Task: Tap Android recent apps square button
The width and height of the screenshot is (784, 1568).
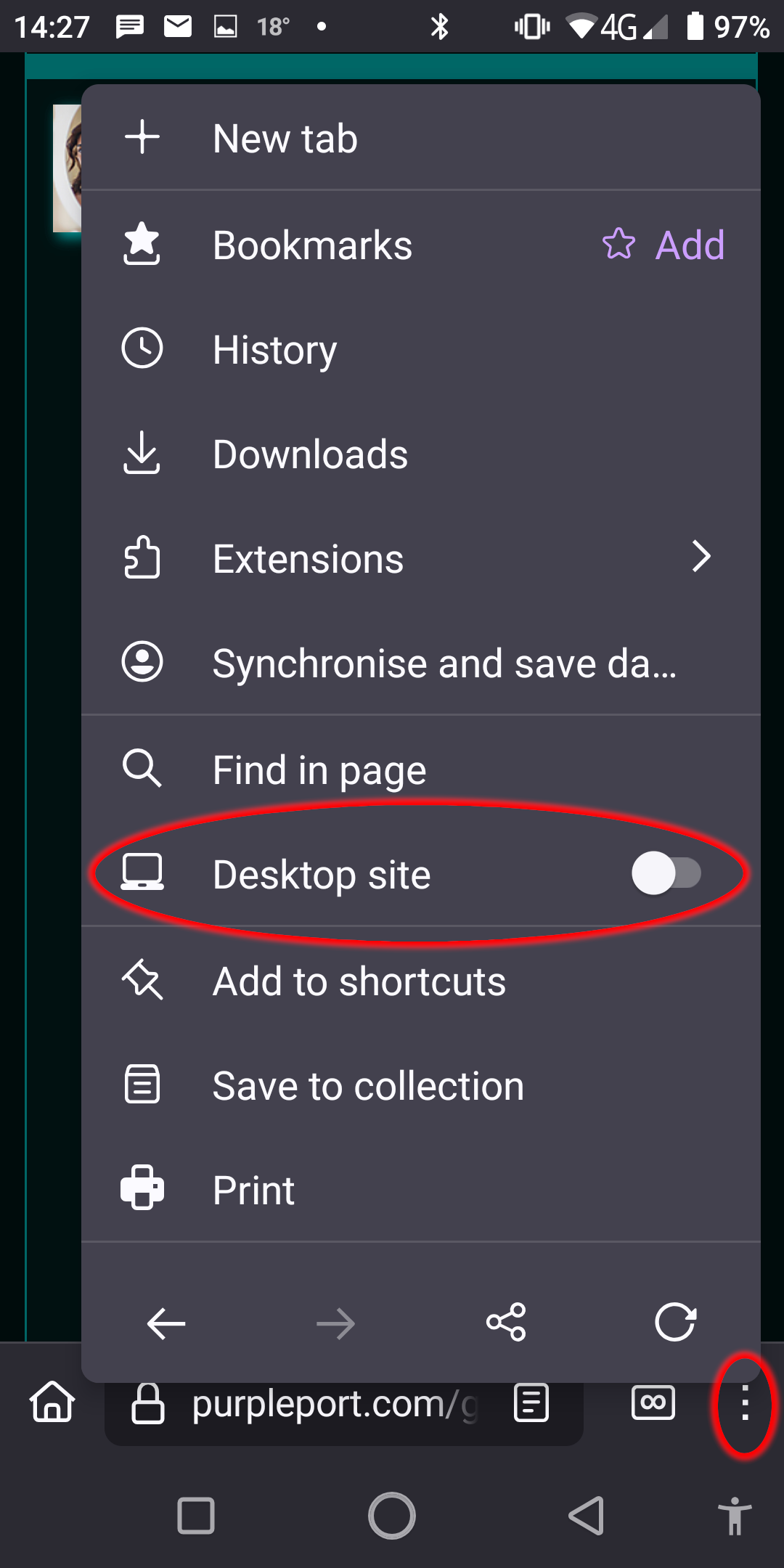Action: click(196, 1516)
